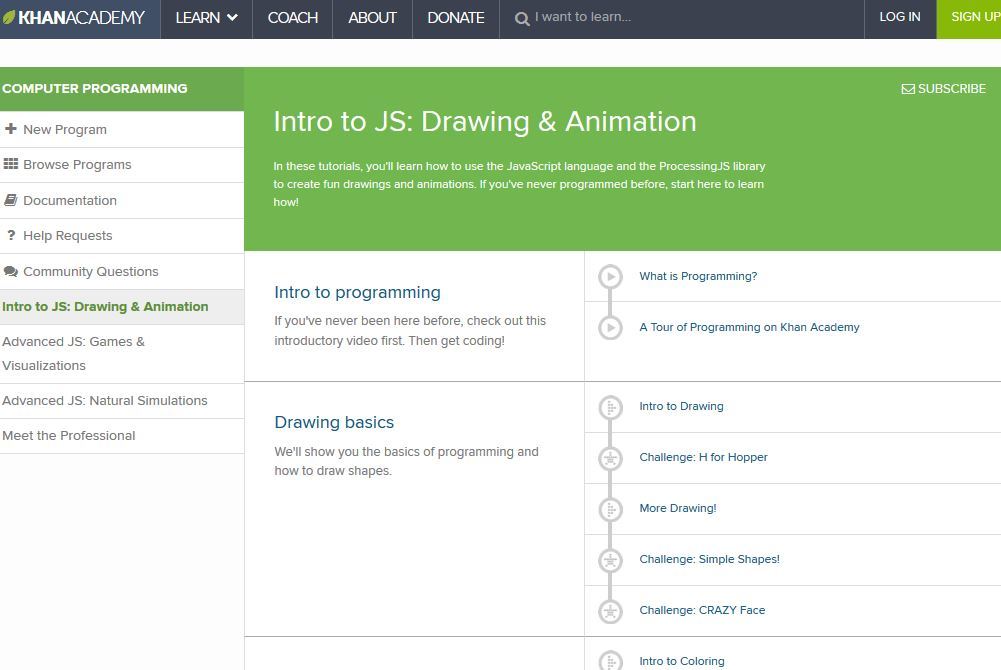Open A Tour of Programming on Khan Academy
Viewport: 1001px width, 670px height.
[749, 327]
